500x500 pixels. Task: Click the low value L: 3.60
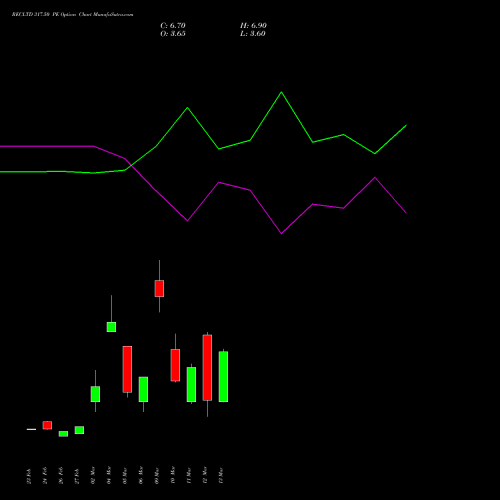253,34
